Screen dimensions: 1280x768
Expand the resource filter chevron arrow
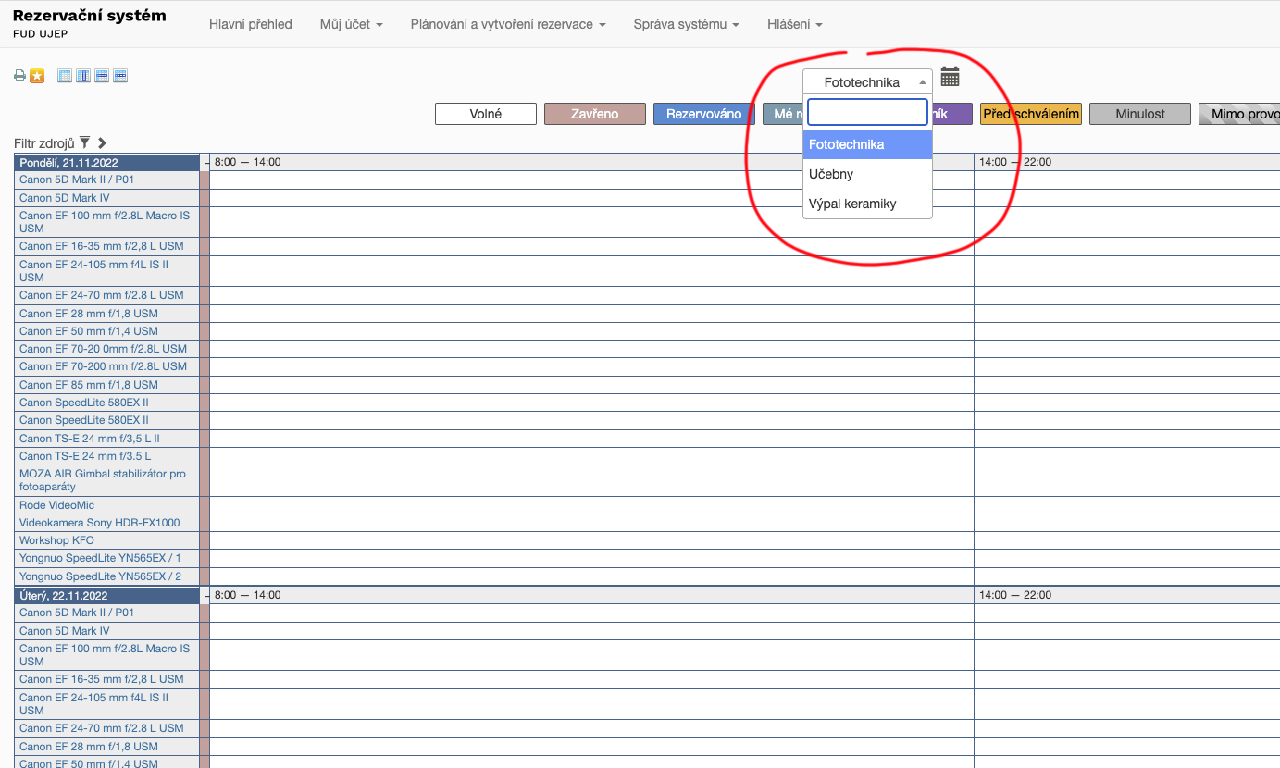pos(102,143)
